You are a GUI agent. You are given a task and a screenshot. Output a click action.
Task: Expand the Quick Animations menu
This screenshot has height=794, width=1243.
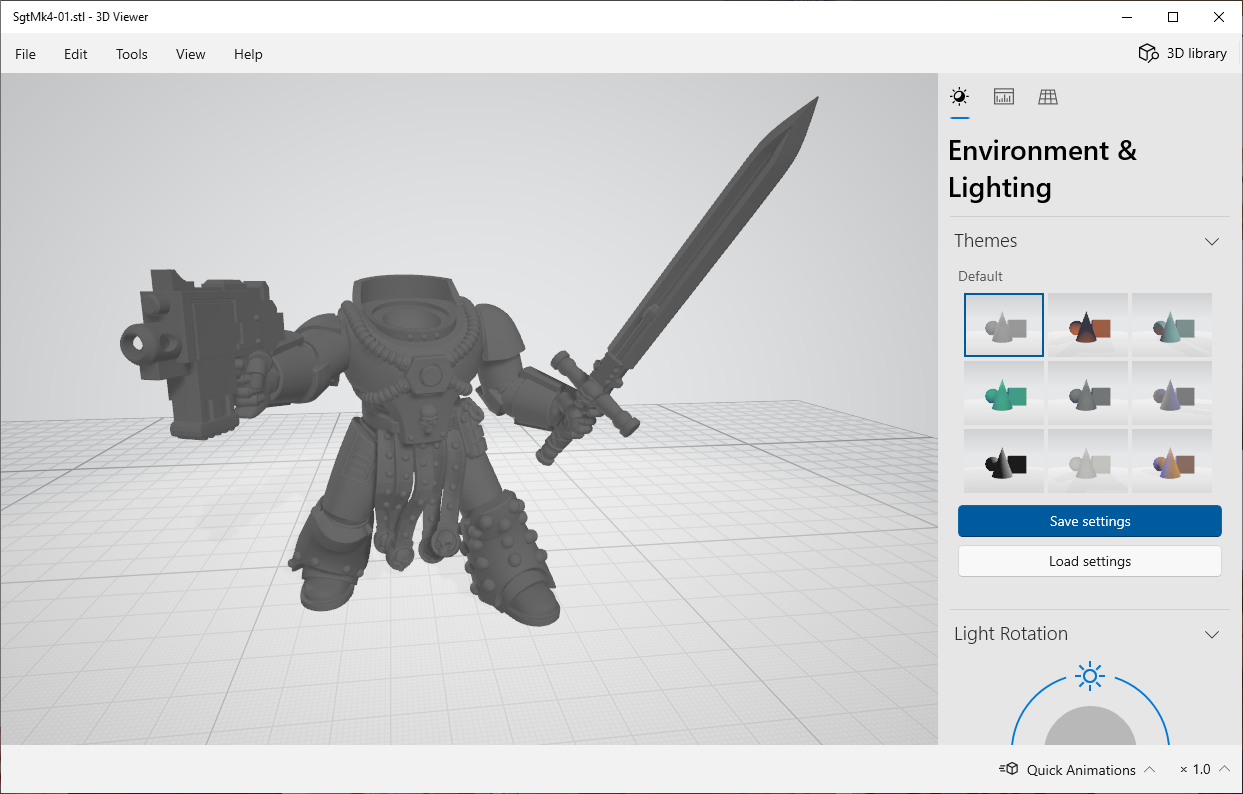[x=1149, y=769]
